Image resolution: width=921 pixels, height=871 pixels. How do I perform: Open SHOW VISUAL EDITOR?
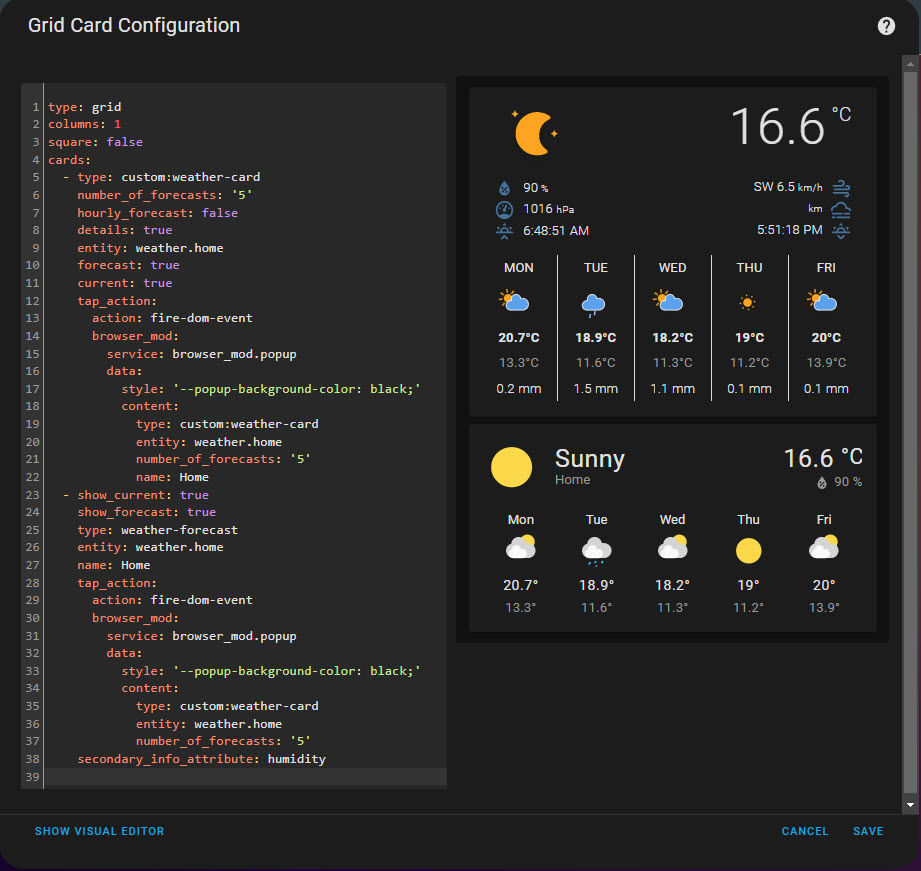pyautogui.click(x=99, y=831)
